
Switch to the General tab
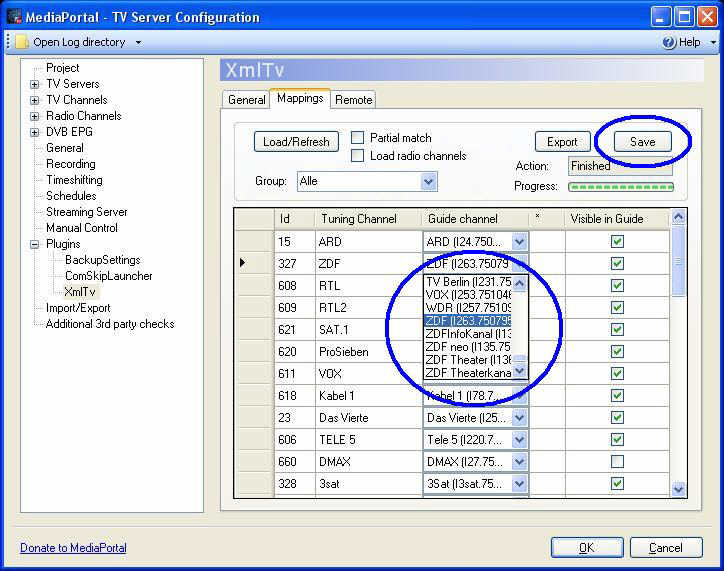pos(246,100)
